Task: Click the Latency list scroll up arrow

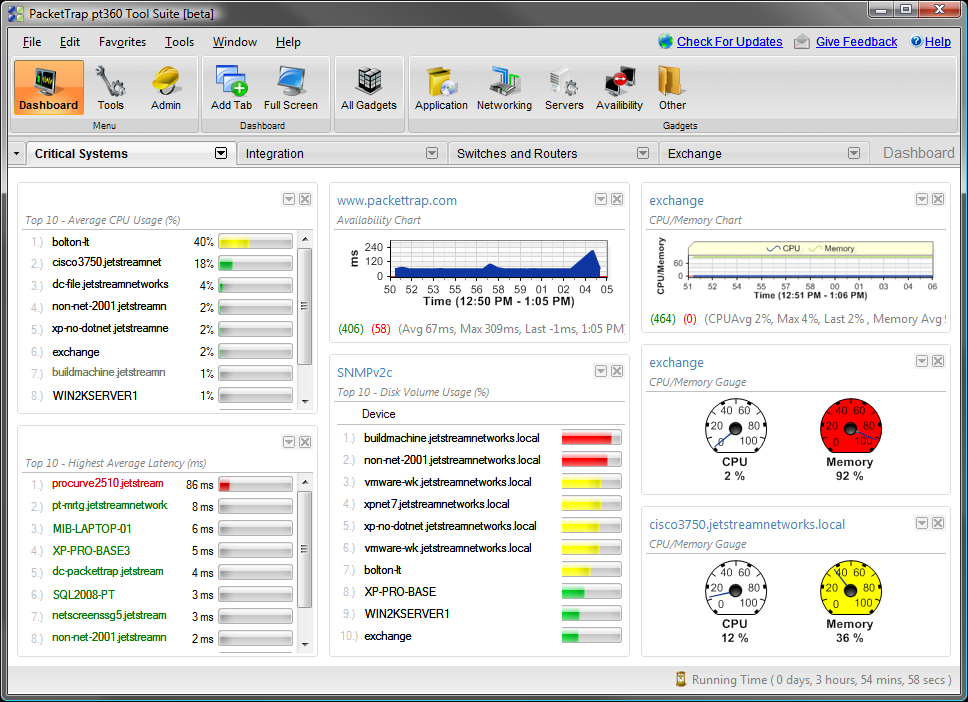Action: coord(305,482)
